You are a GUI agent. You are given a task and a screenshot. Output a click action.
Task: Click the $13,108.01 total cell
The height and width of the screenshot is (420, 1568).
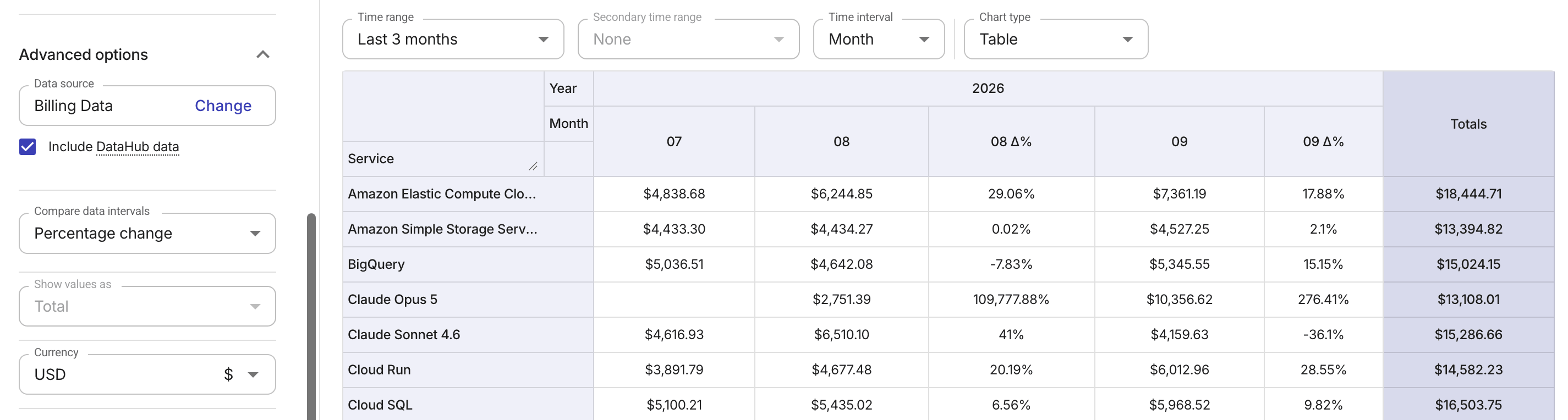pos(1468,300)
